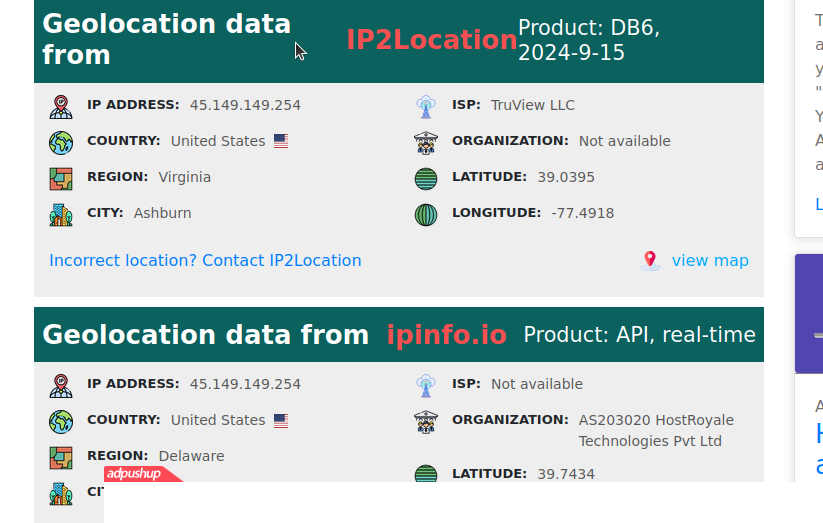Click the organization icon beside AS203020 HostRoyale
The width and height of the screenshot is (823, 523).
[x=426, y=422]
